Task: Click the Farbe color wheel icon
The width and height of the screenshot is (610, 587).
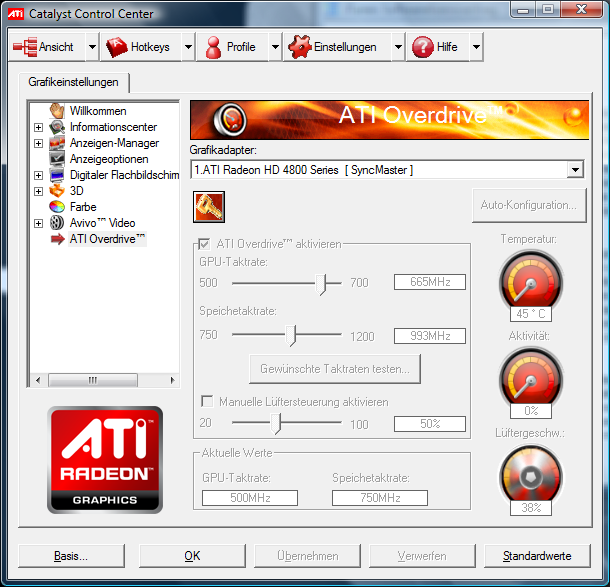Action: click(57, 207)
